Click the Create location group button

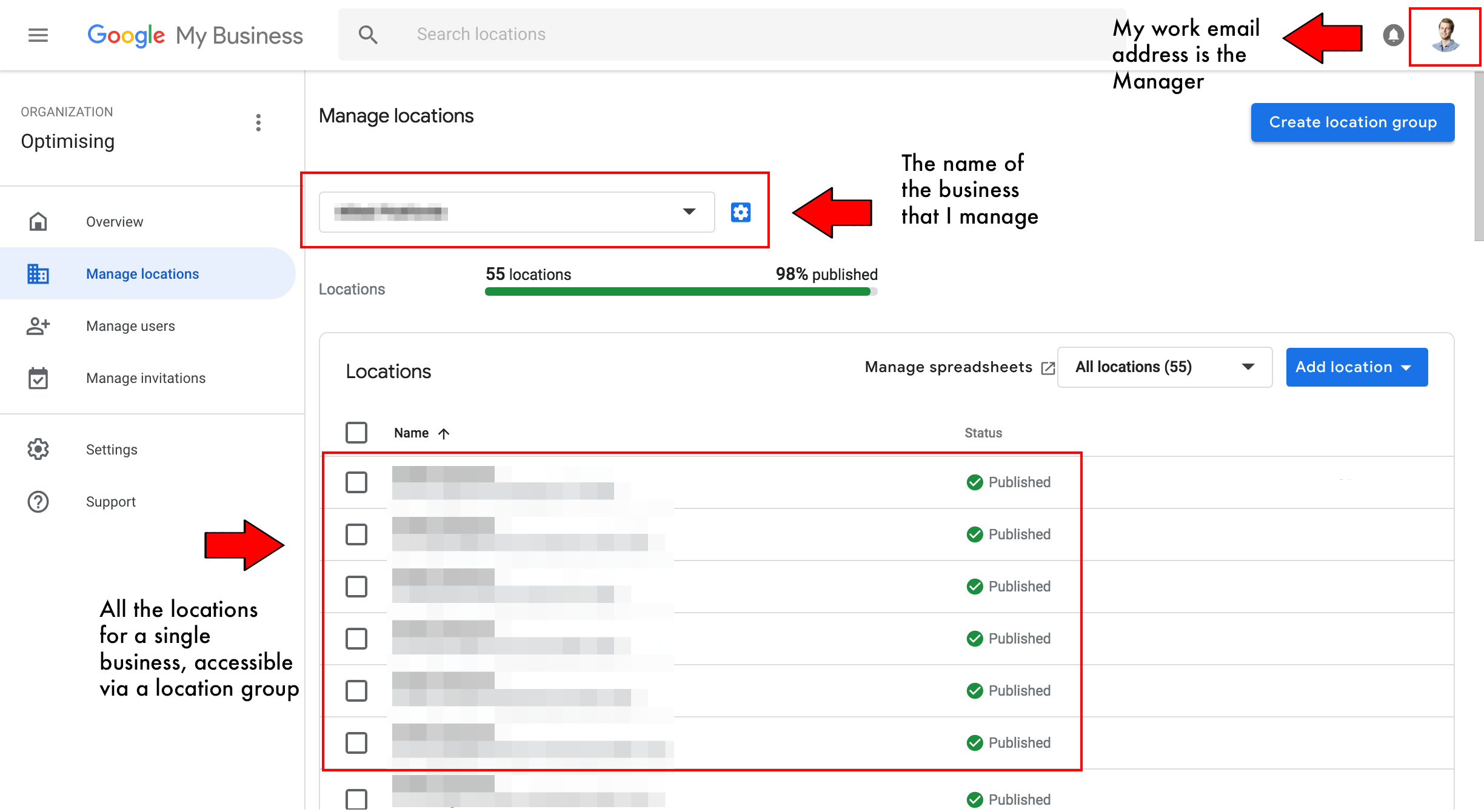(x=1353, y=122)
